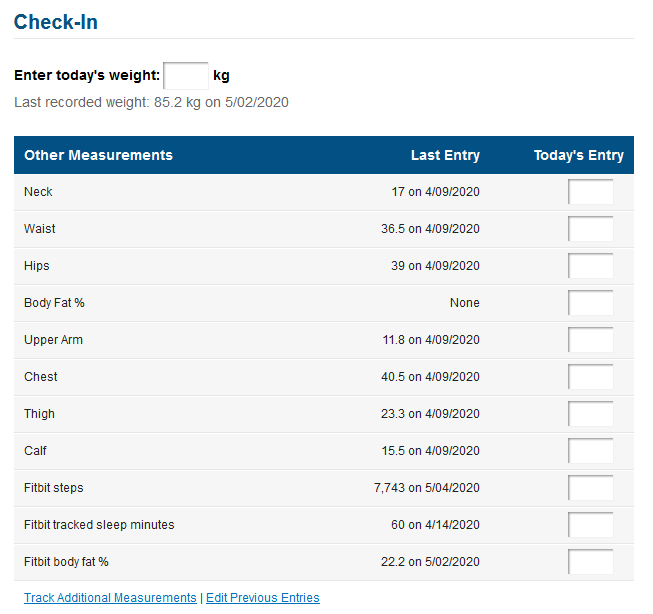Click the Calf today's entry box
653x614 pixels.
click(591, 451)
